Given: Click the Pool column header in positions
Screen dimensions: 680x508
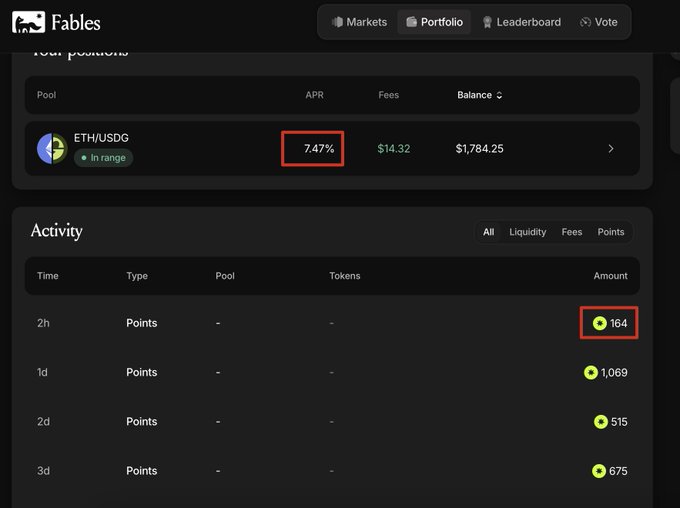Looking at the screenshot, I should click(46, 95).
